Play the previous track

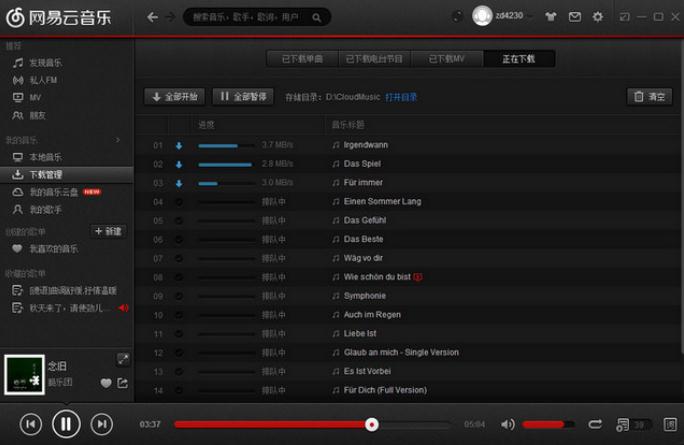(x=31, y=424)
